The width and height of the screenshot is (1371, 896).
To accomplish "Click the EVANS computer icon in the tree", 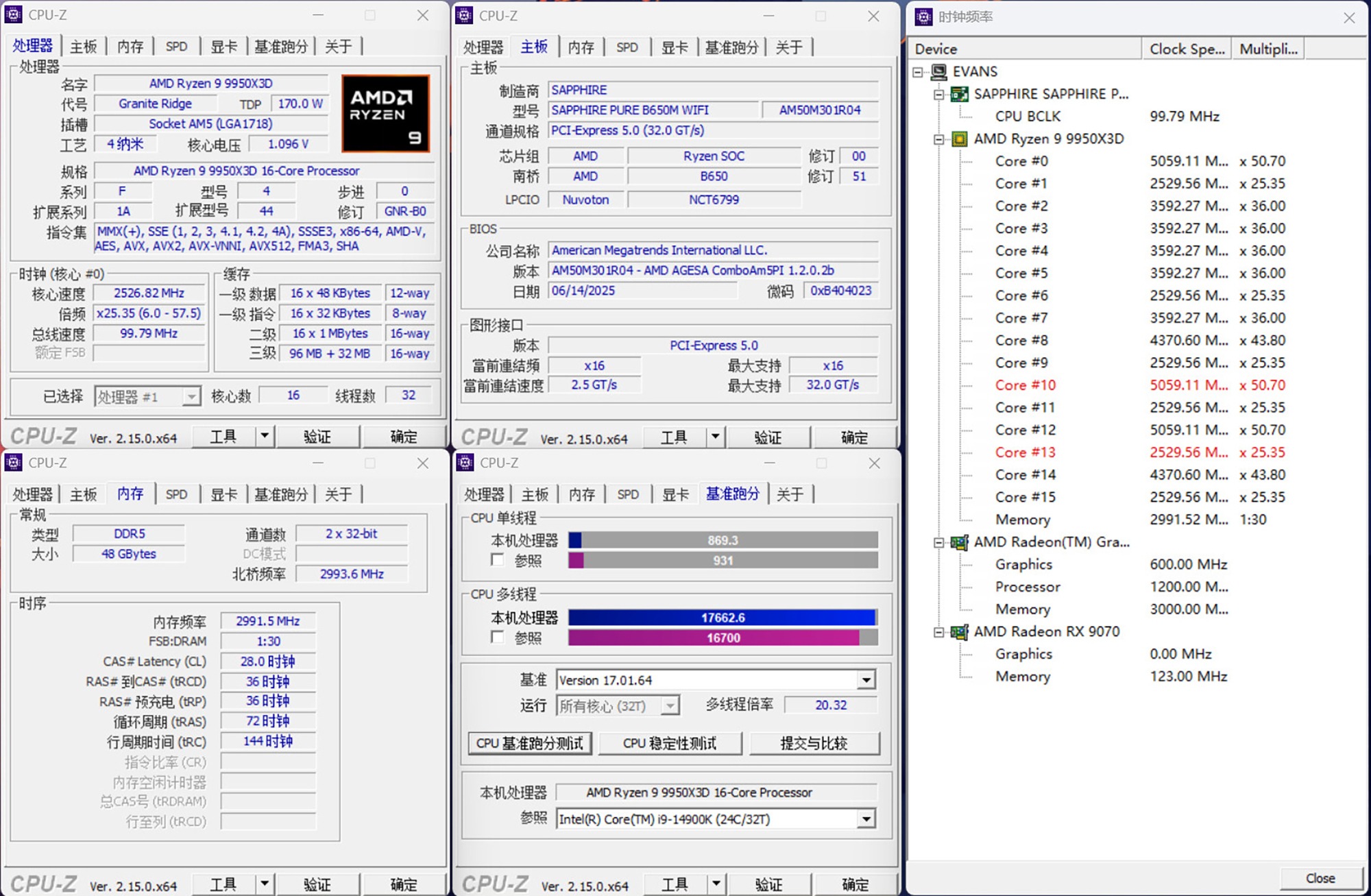I will 939,71.
